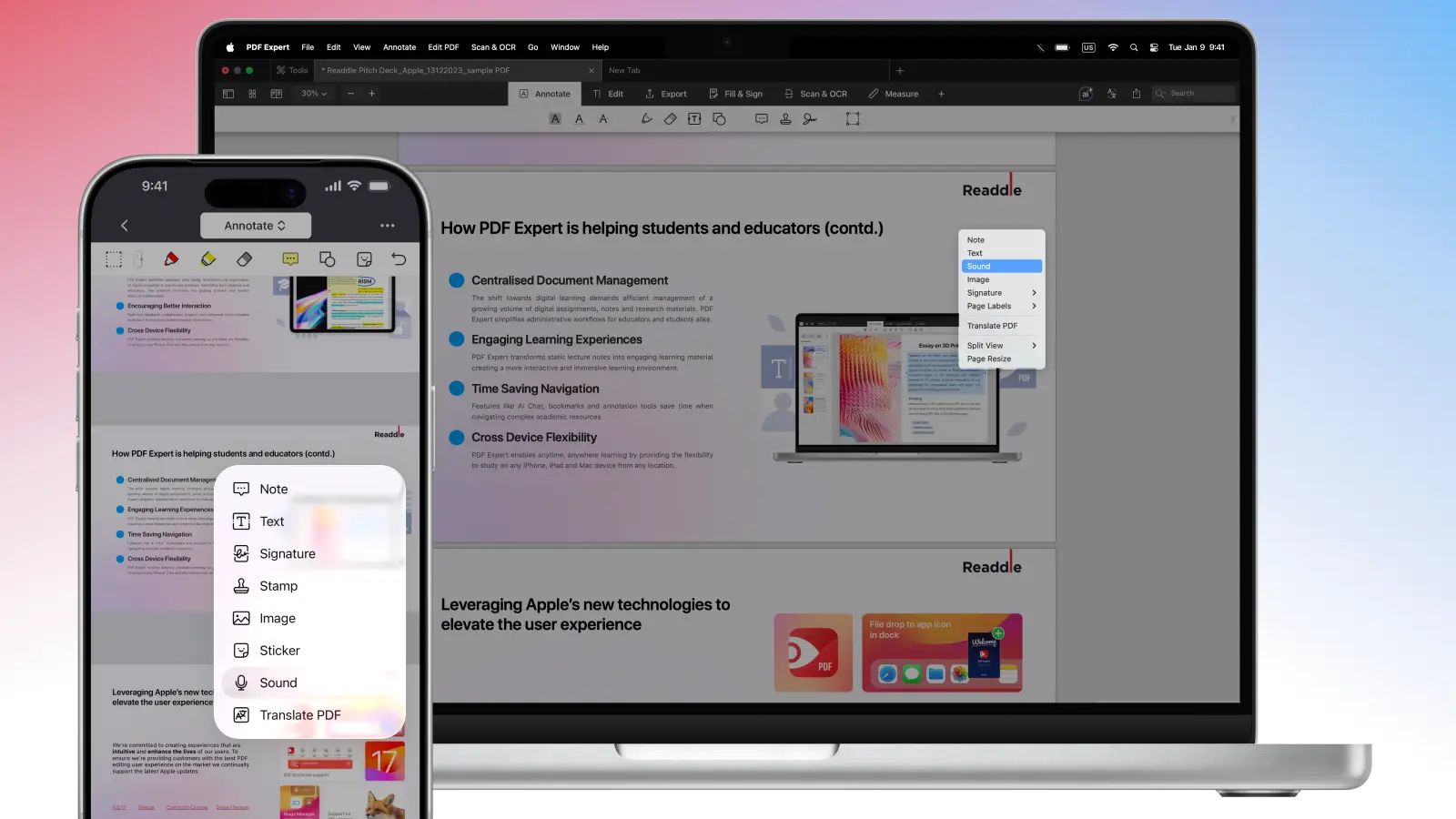Pick the eraser tool in Mac annotation bar
Image resolution: width=1456 pixels, height=819 pixels.
pos(671,119)
